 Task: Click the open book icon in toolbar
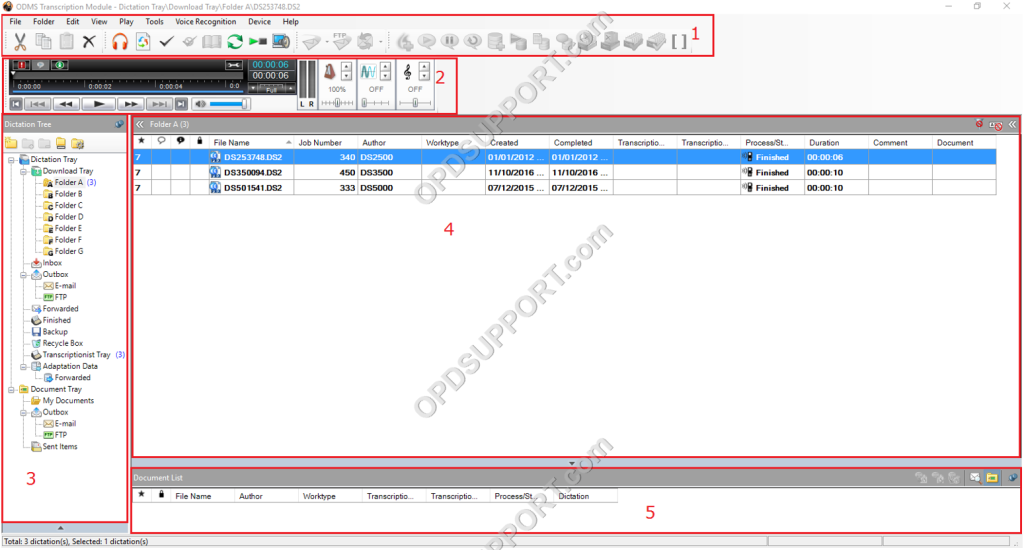[212, 42]
